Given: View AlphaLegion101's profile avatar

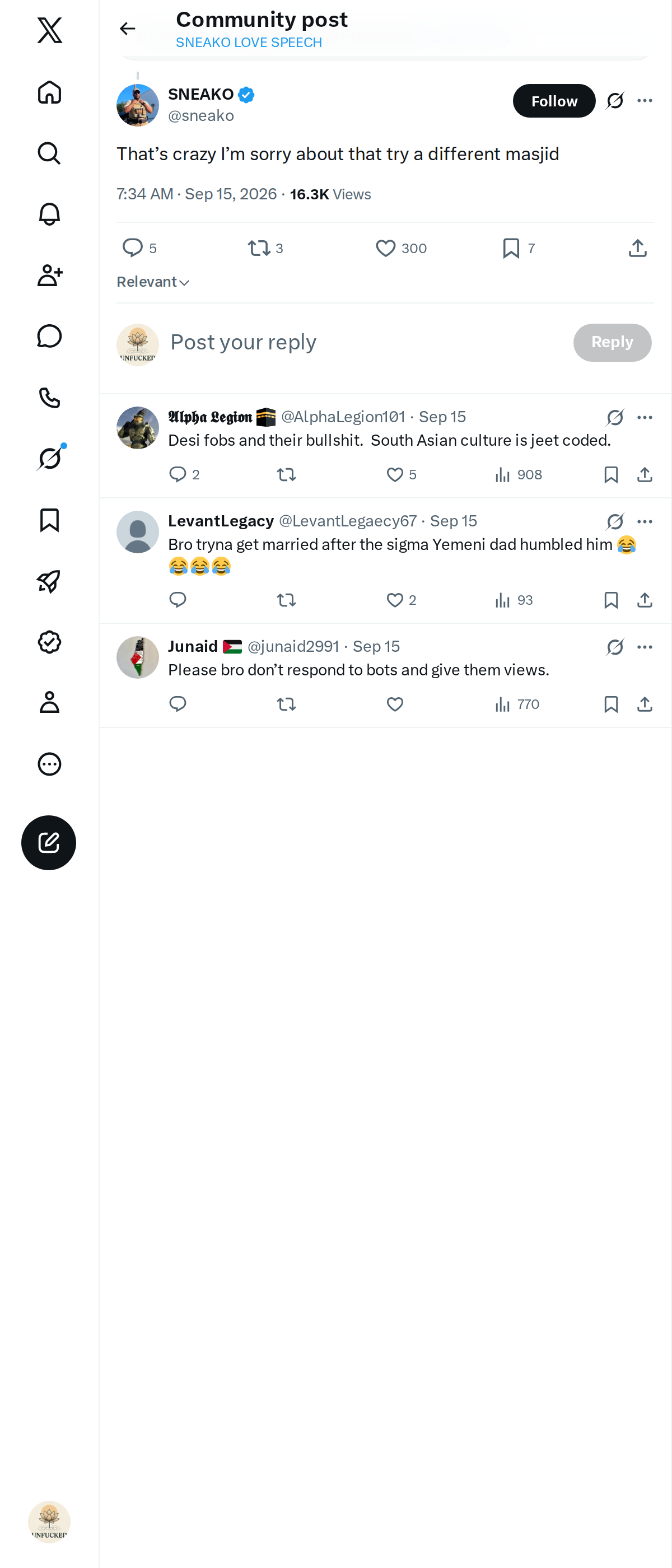Looking at the screenshot, I should [x=138, y=428].
